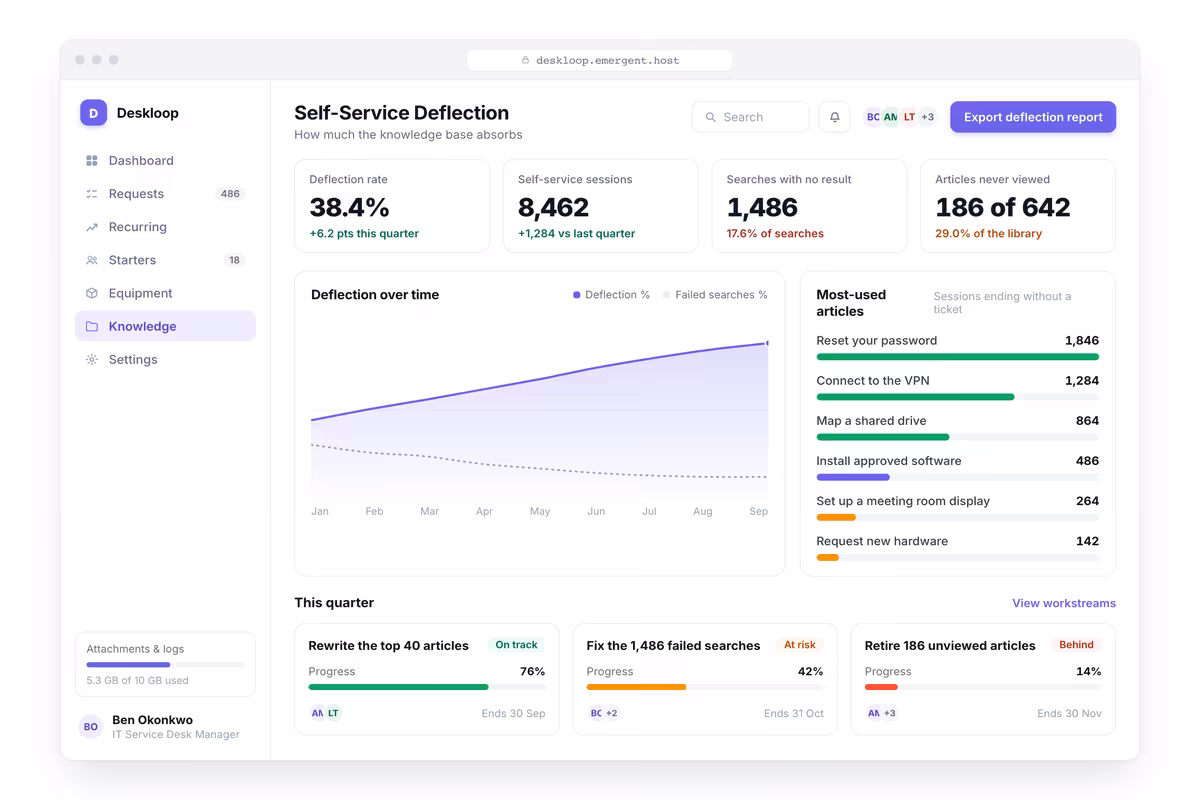Open the Articles never viewed card
Screen dimensions: 1200x800
(x=1018, y=206)
